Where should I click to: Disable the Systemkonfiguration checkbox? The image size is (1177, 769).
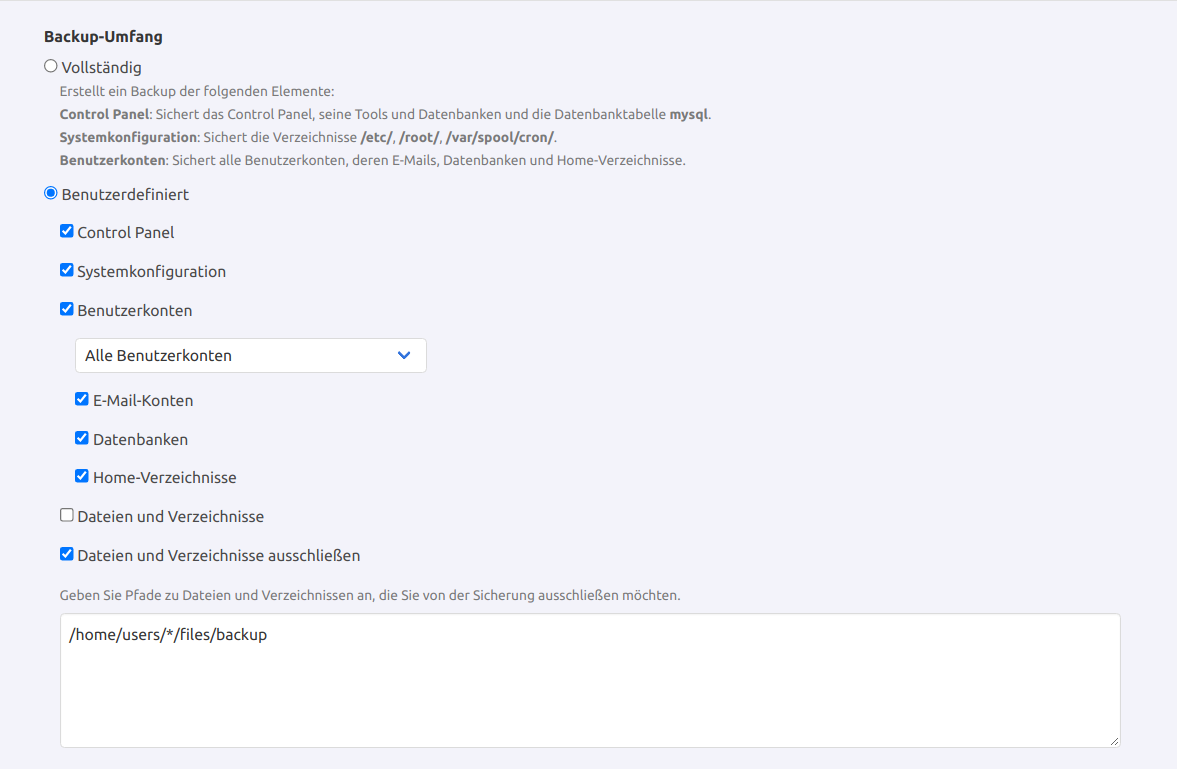(x=67, y=270)
